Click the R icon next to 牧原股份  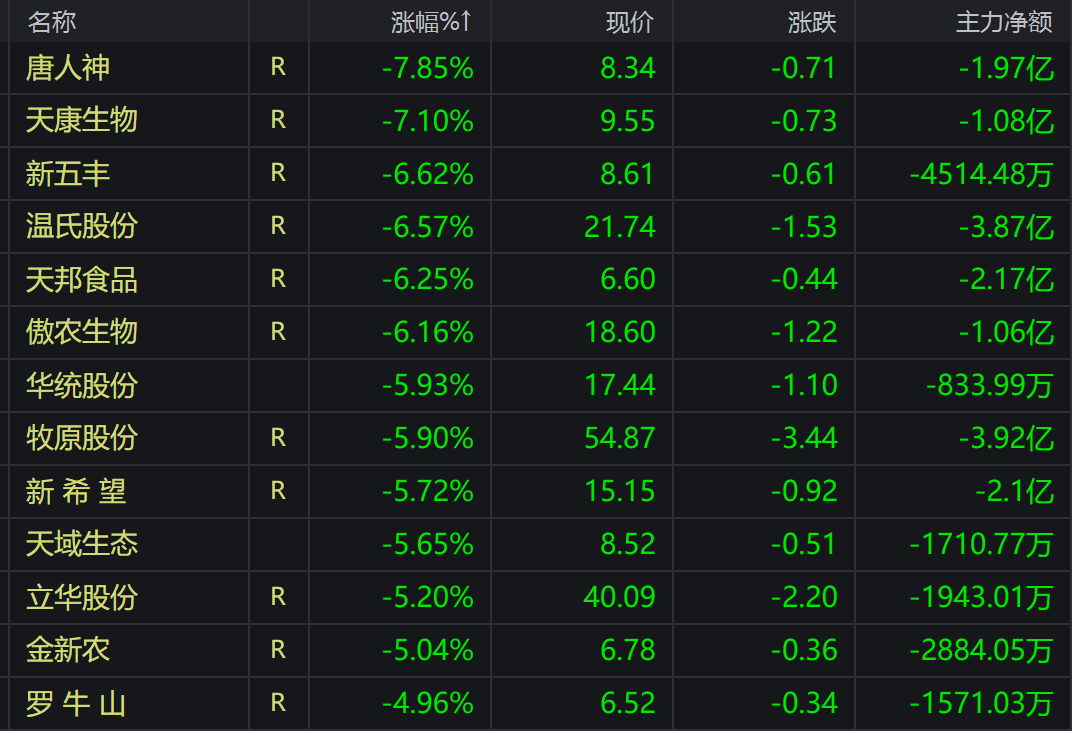278,437
